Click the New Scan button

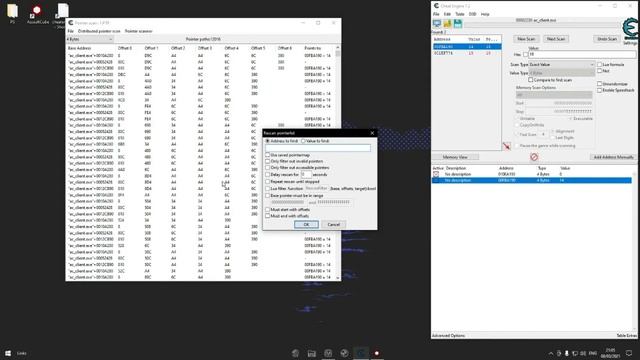click(526, 39)
